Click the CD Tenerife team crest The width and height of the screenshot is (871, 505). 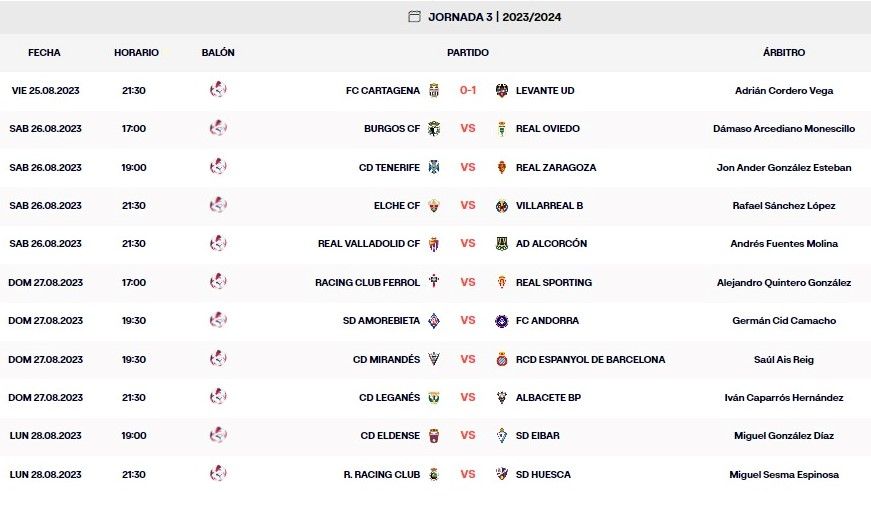(x=434, y=167)
